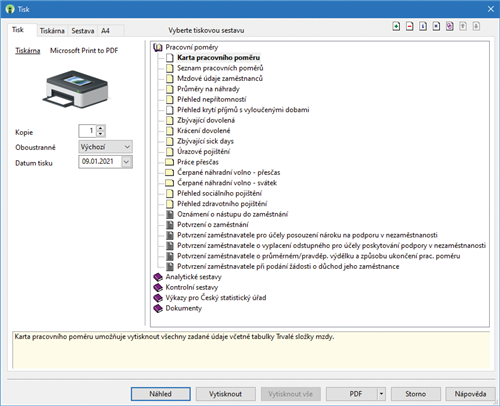Viewport: 500px width, 406px height.
Task: Click the blue info report properties icon
Action: tap(423, 26)
